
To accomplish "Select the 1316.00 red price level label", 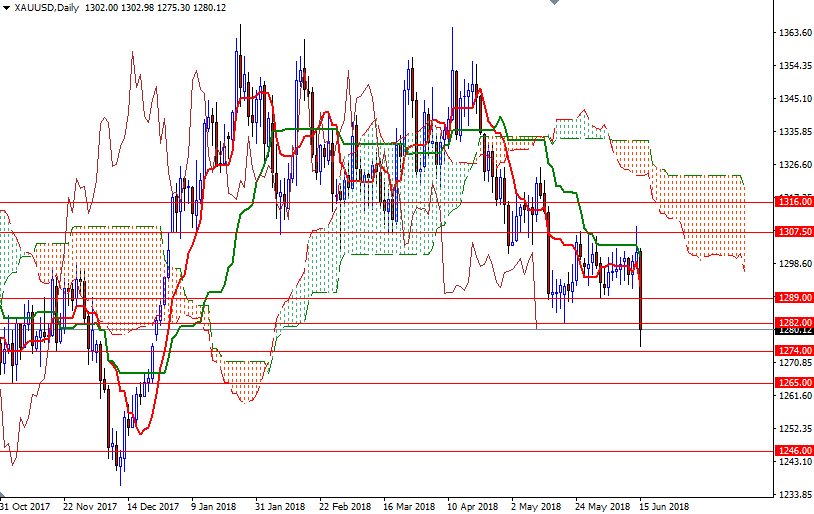I will click(794, 202).
